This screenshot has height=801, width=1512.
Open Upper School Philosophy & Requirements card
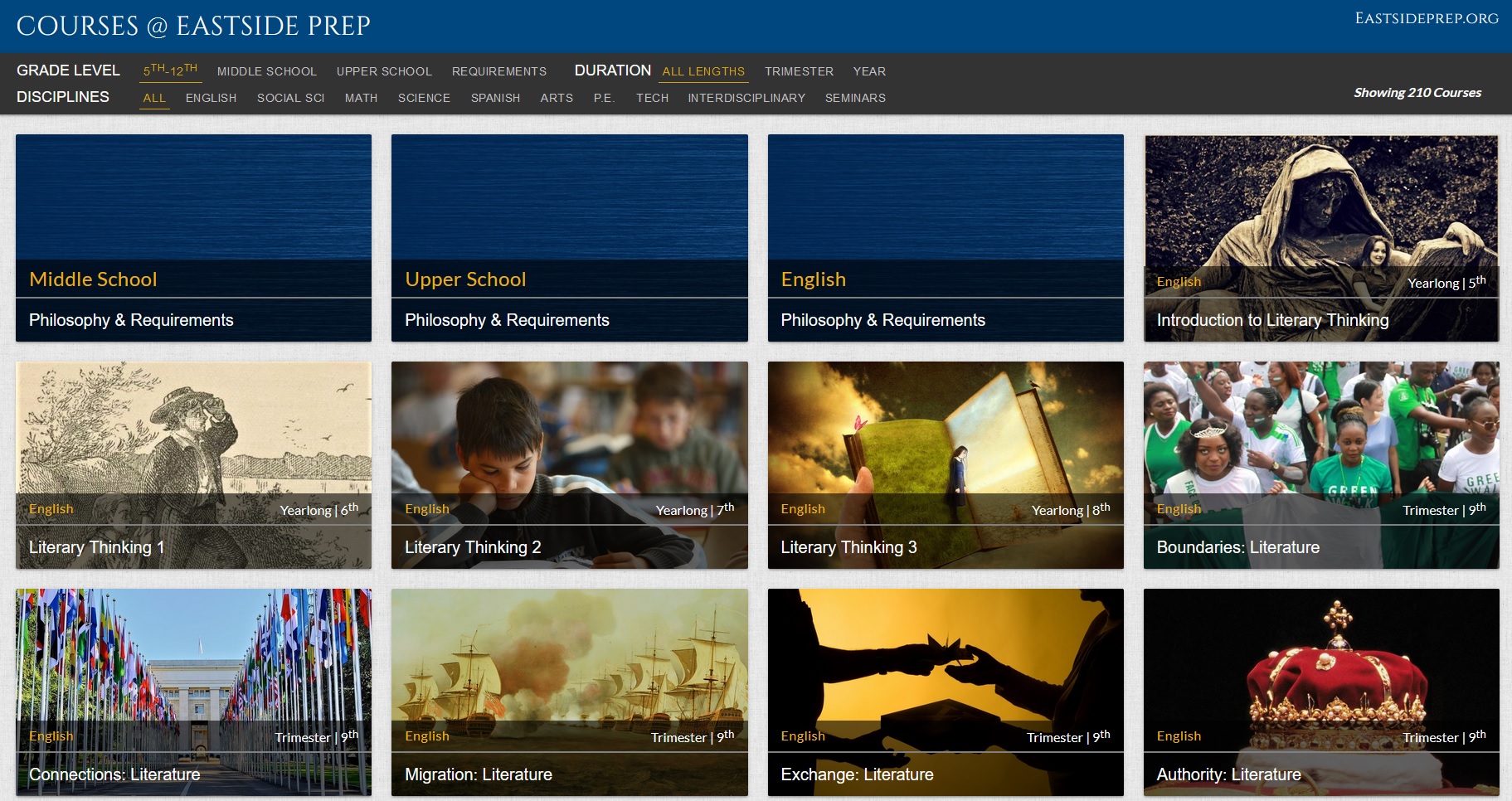click(x=569, y=238)
